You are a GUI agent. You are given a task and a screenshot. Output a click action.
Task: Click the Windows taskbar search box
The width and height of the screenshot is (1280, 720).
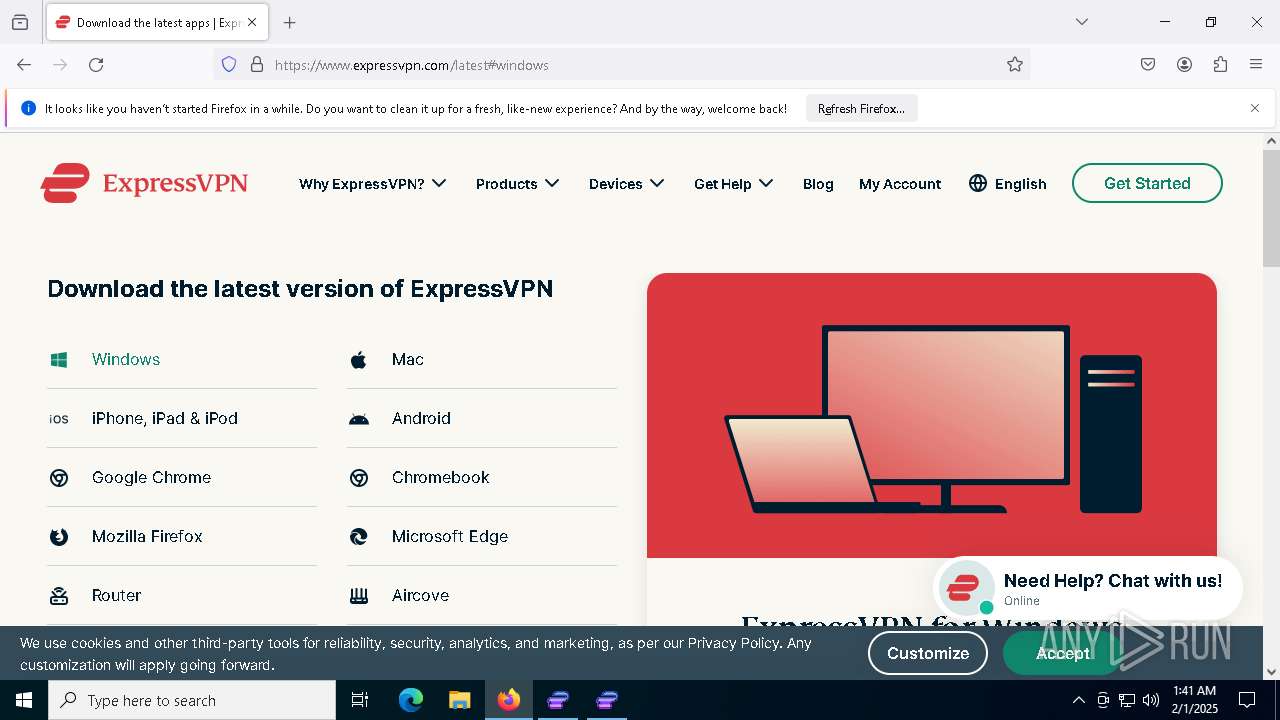click(x=192, y=701)
